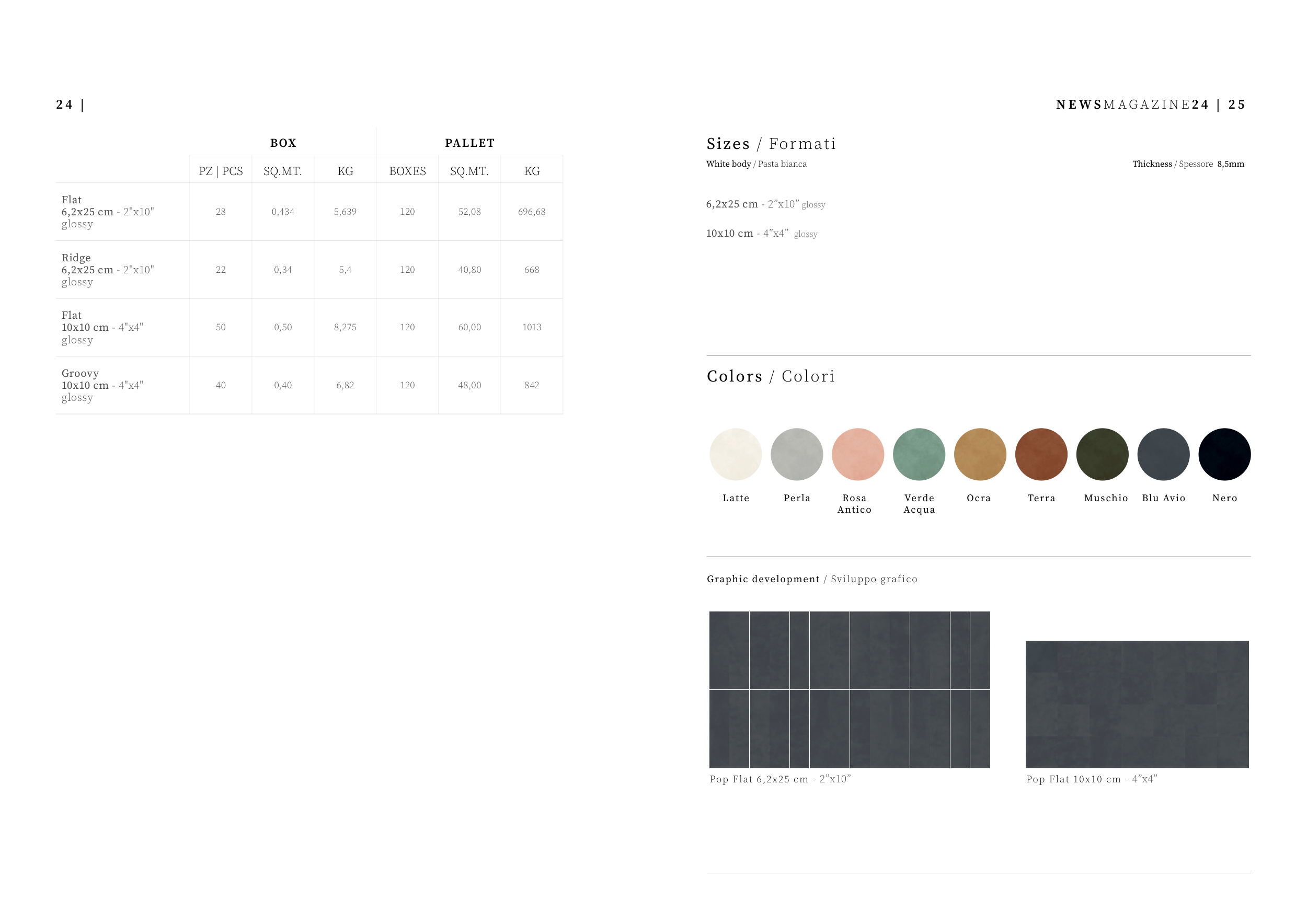Click the Ocra color circle

980,454
